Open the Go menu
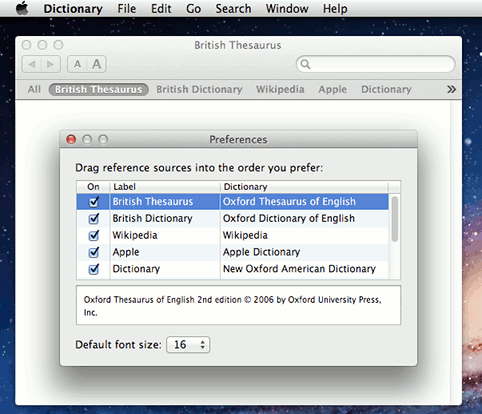Image resolution: width=482 pixels, height=414 pixels. coord(194,8)
